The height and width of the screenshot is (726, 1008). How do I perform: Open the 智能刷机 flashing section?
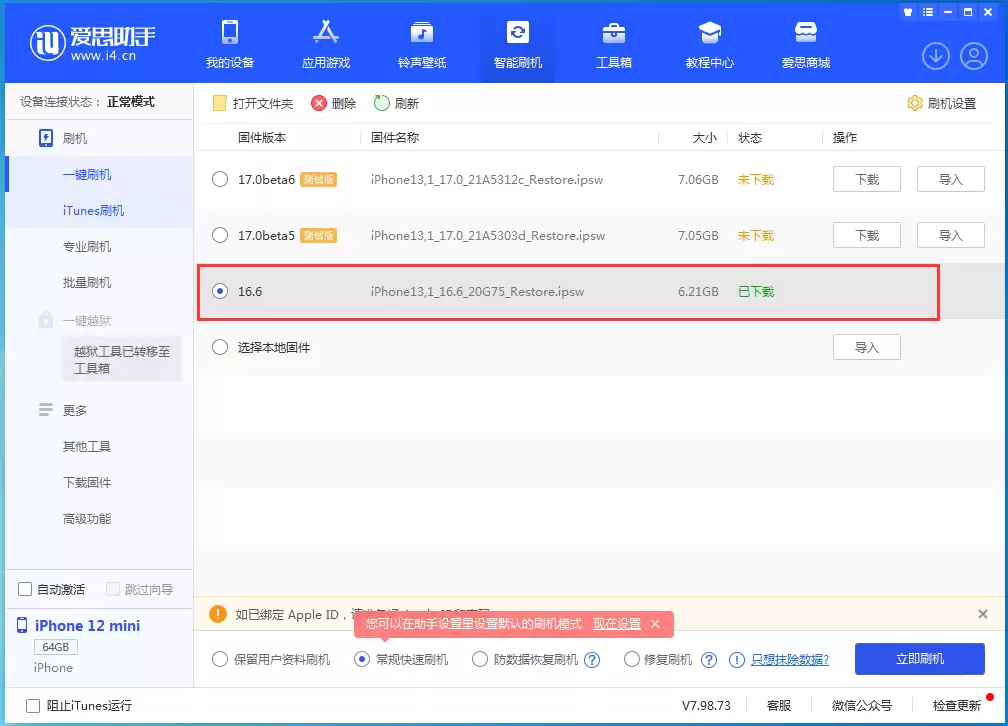coord(518,44)
